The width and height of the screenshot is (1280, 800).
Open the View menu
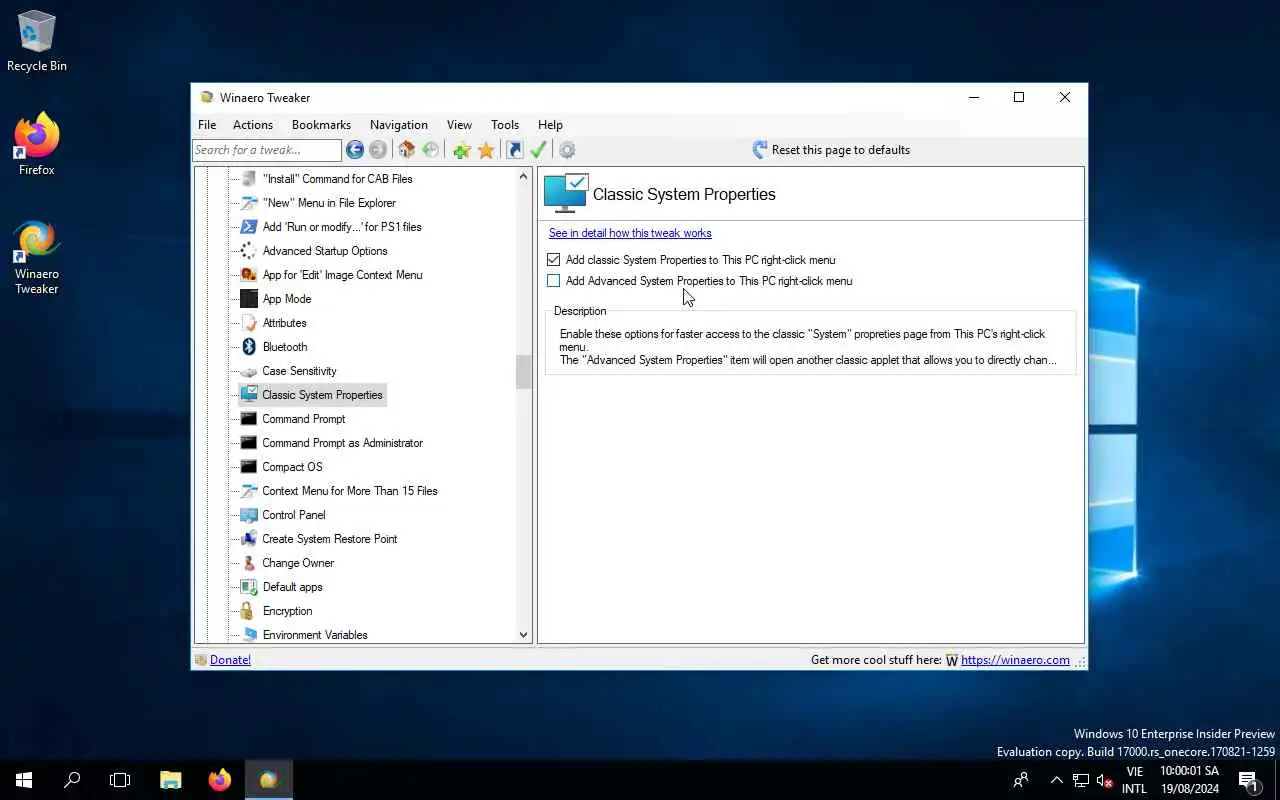pos(459,125)
